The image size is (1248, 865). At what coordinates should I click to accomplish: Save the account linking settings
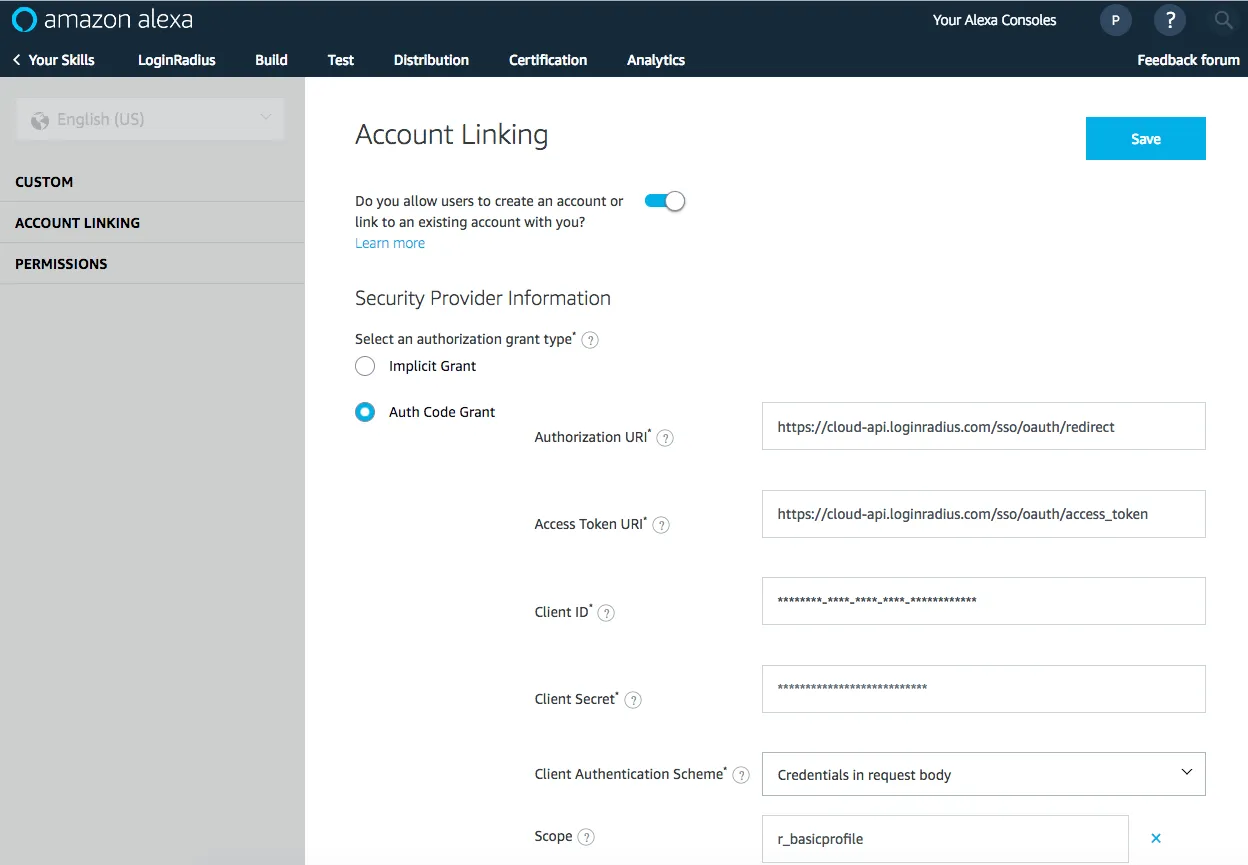1145,138
